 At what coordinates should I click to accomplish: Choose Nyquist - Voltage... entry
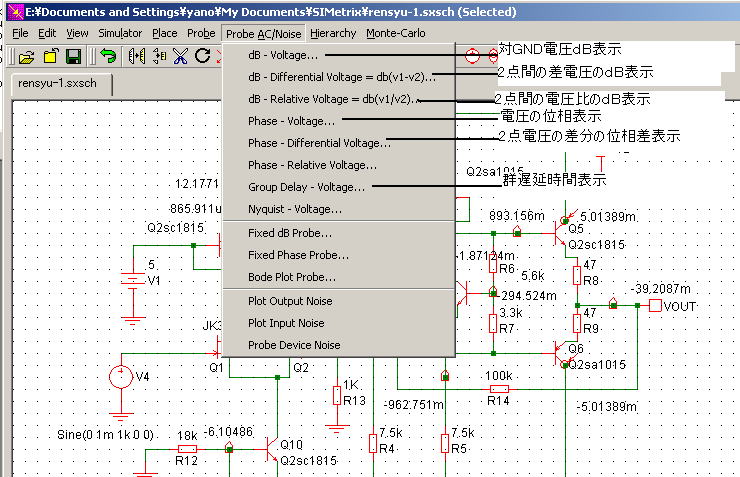click(x=339, y=209)
